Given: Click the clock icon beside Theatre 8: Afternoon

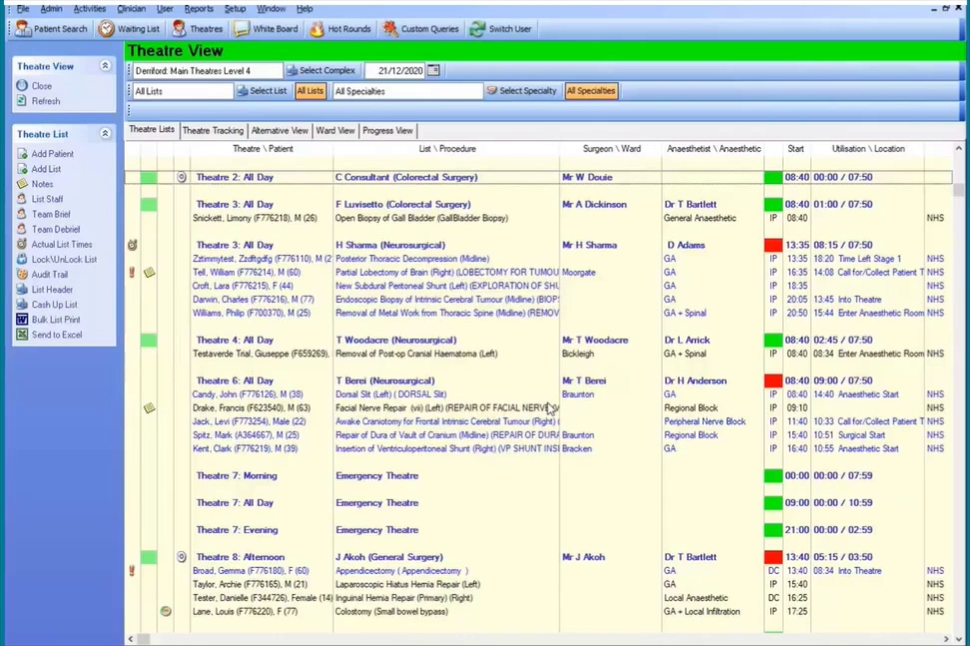Looking at the screenshot, I should 181,557.
